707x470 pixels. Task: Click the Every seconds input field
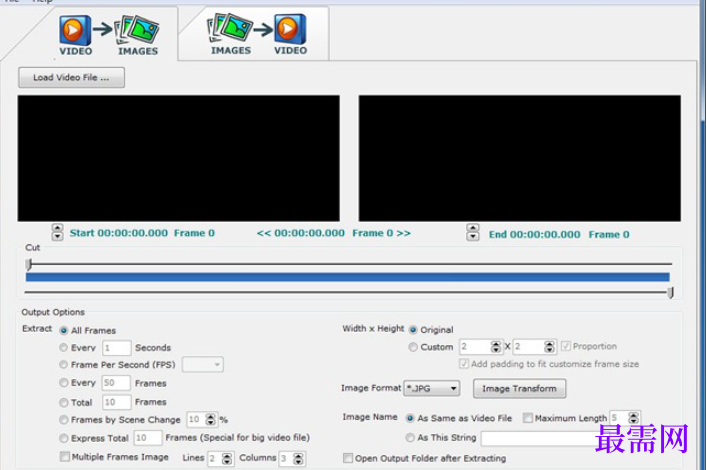coord(116,348)
